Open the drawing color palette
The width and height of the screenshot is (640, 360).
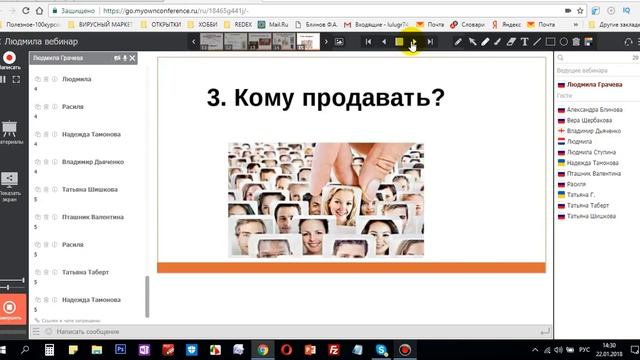(x=589, y=42)
